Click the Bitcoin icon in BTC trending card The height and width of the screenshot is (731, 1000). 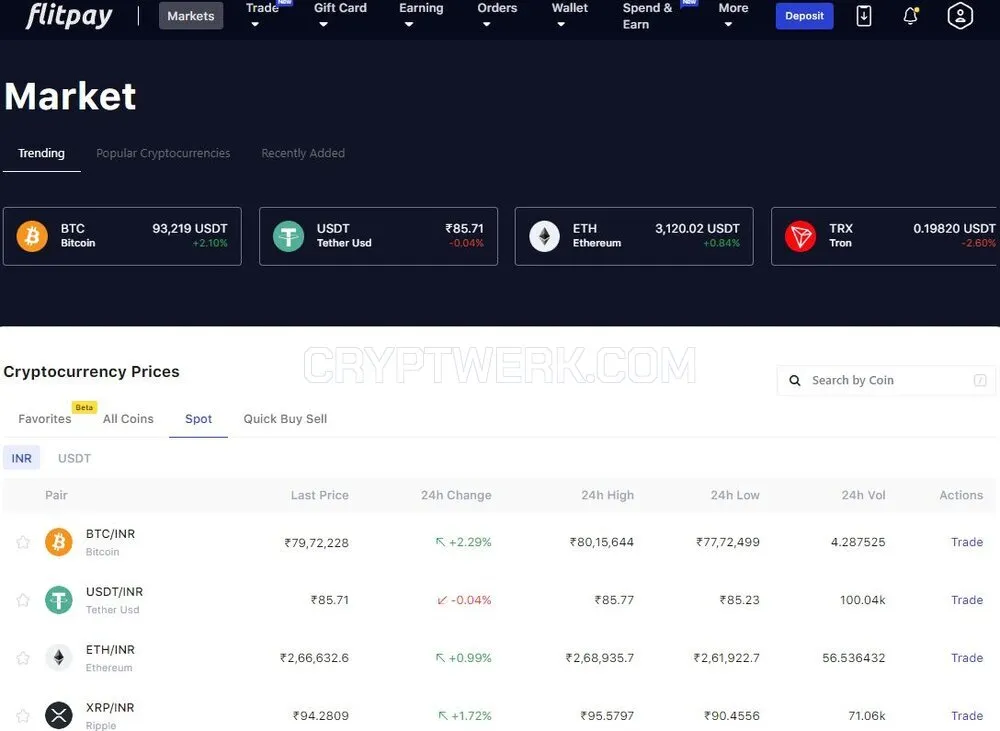pos(32,236)
